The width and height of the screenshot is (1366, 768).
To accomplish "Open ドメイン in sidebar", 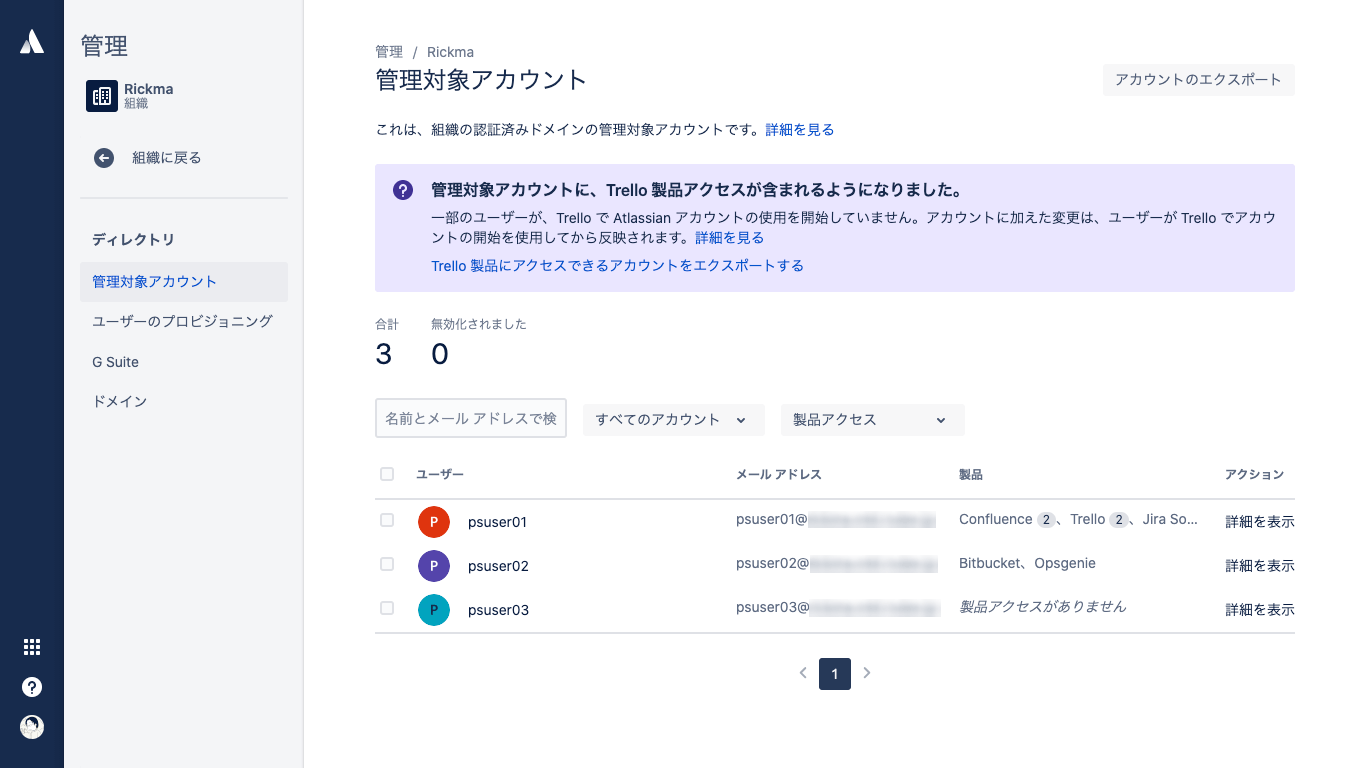I will pos(184,402).
